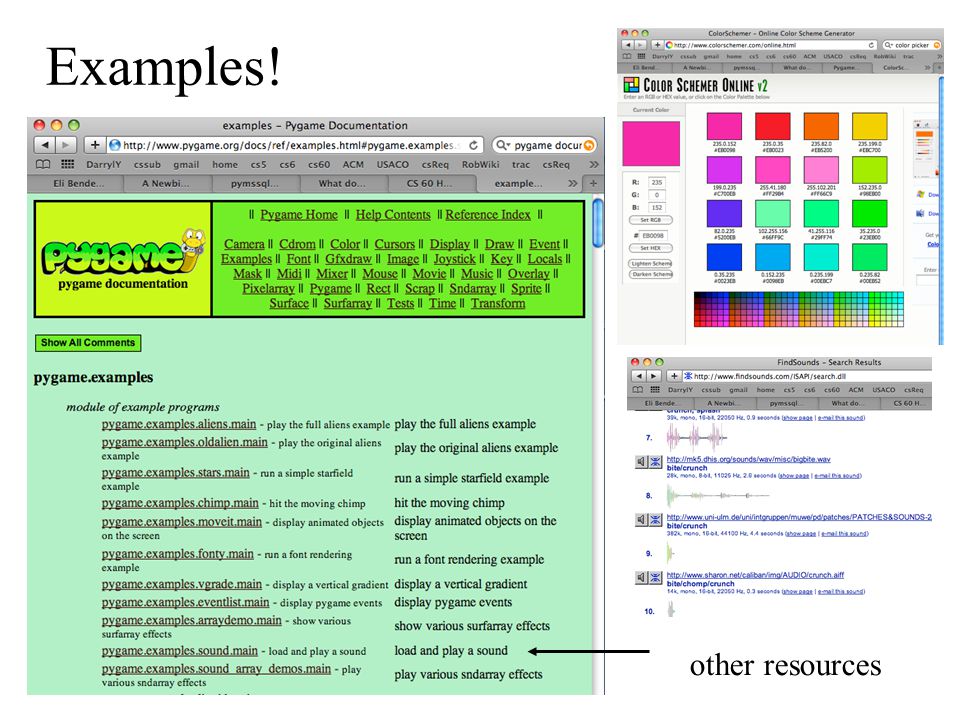This screenshot has height=720, width=960.
Task: Open the Reference Index link
Action: pyautogui.click(x=488, y=214)
